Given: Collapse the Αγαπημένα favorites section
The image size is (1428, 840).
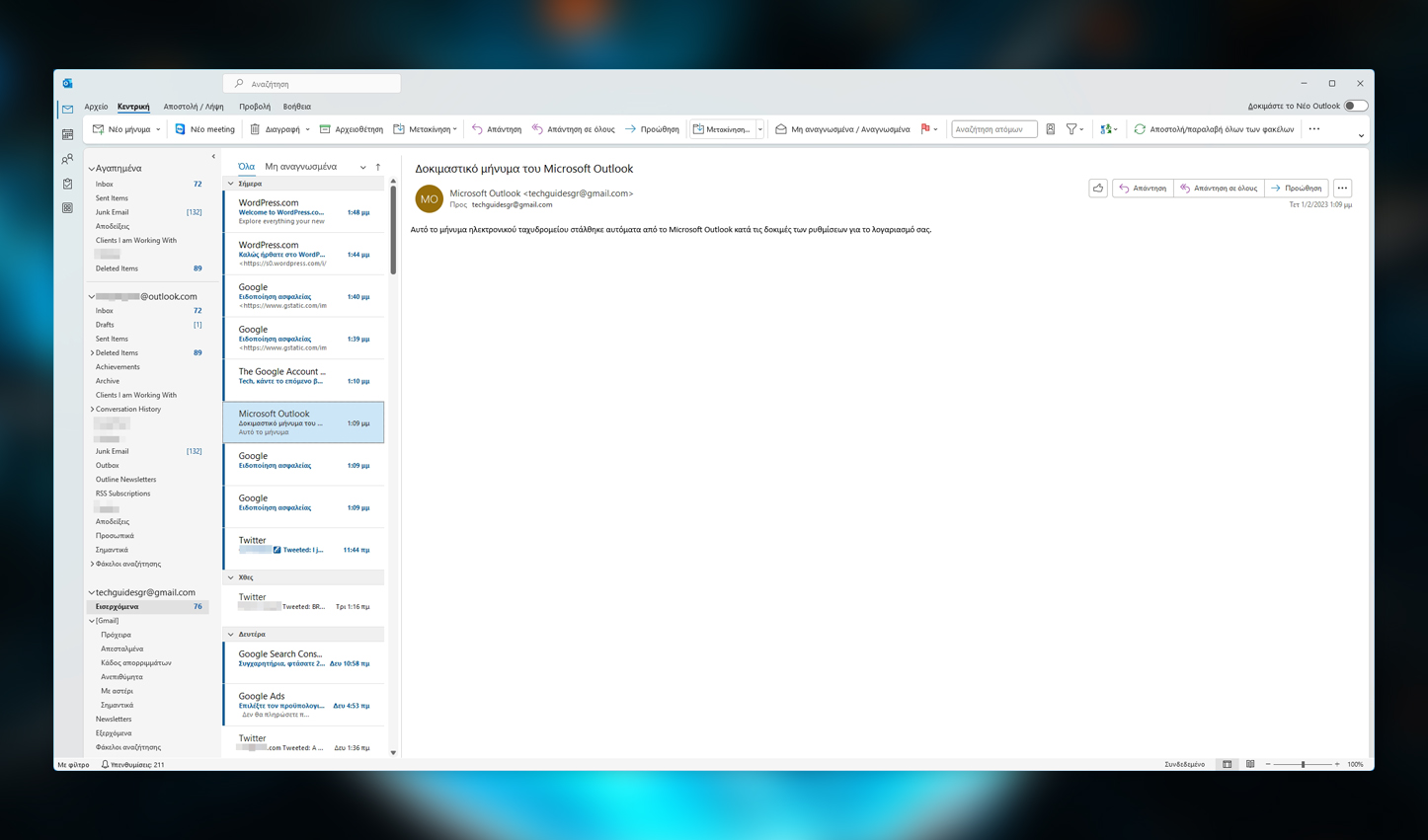Looking at the screenshot, I should pyautogui.click(x=92, y=169).
